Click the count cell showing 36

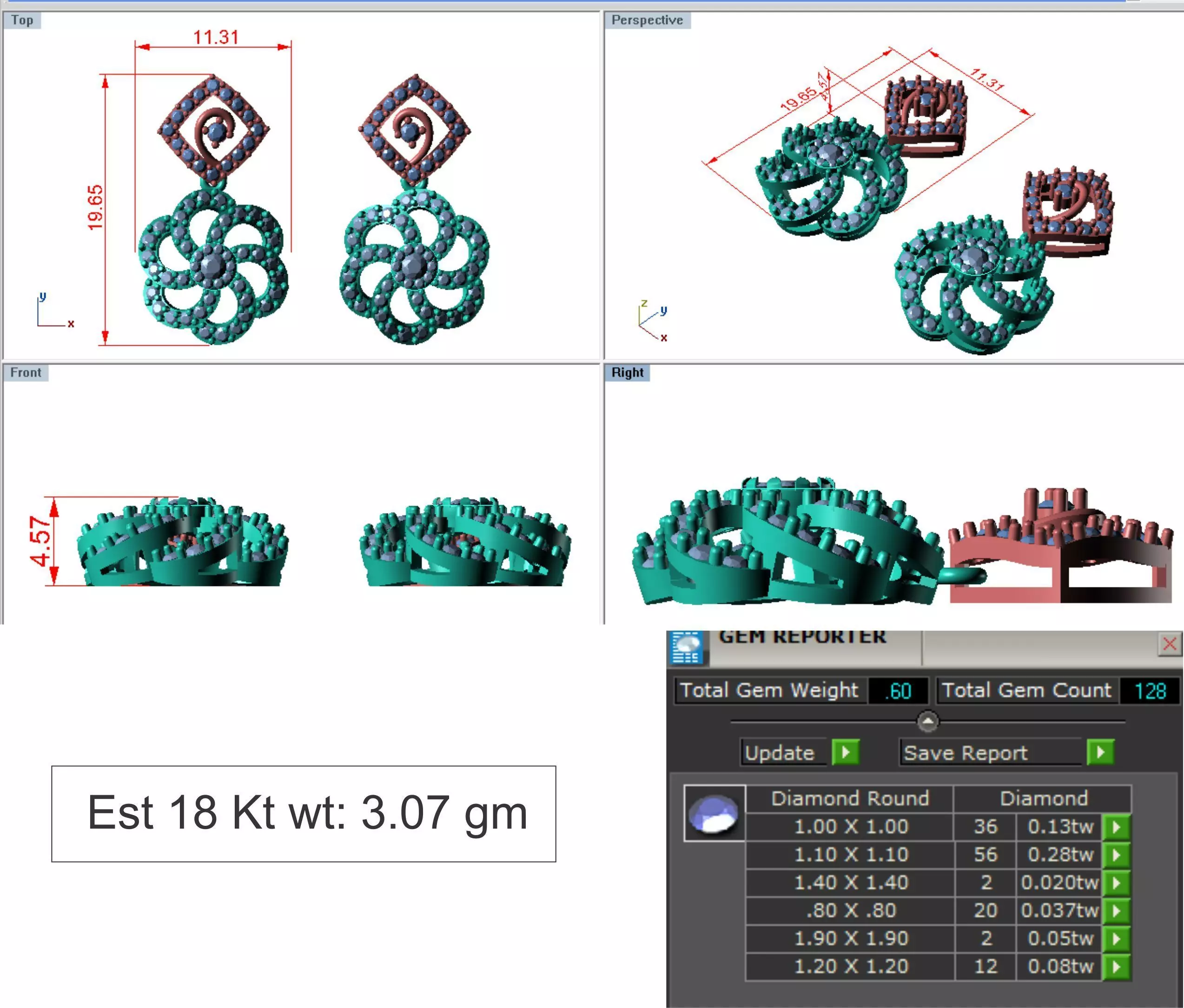tap(986, 826)
